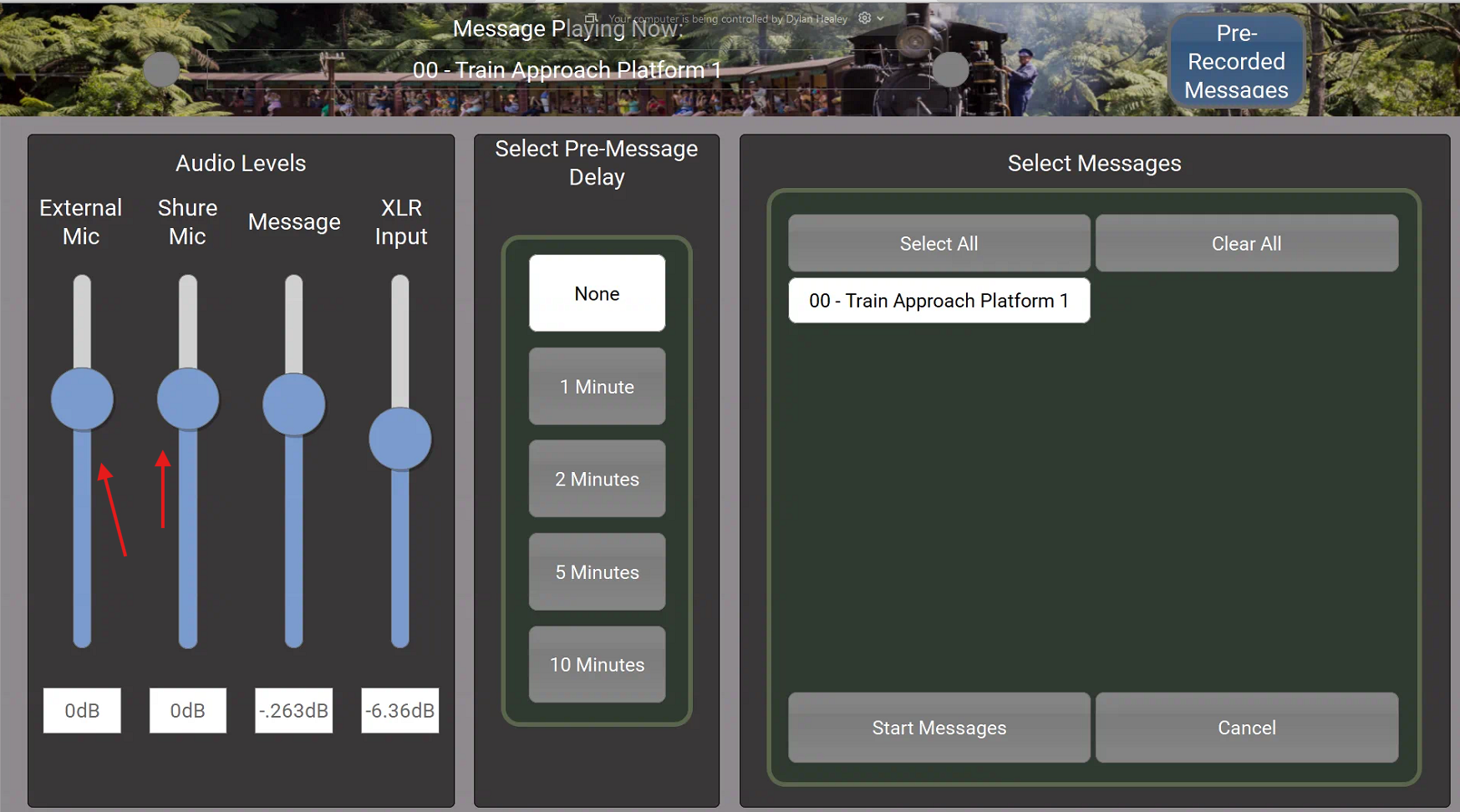Set the pre-message delay to 10 Minutes
This screenshot has height=812, width=1460.
tap(597, 664)
